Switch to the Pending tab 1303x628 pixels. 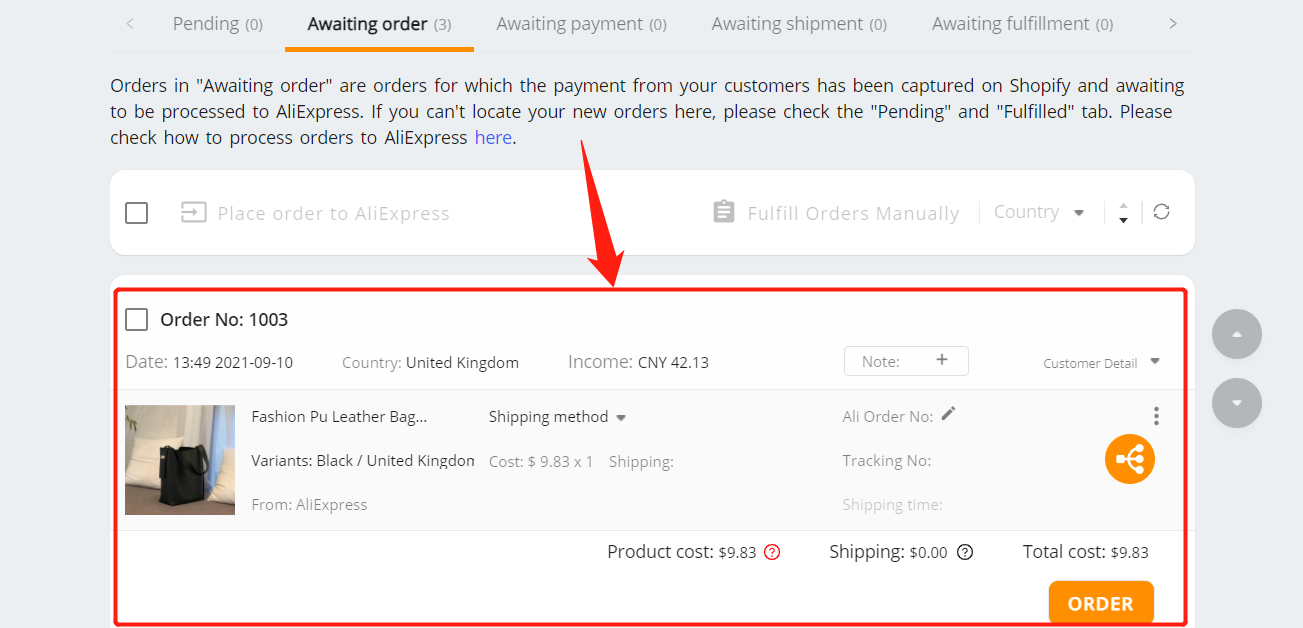tap(218, 24)
